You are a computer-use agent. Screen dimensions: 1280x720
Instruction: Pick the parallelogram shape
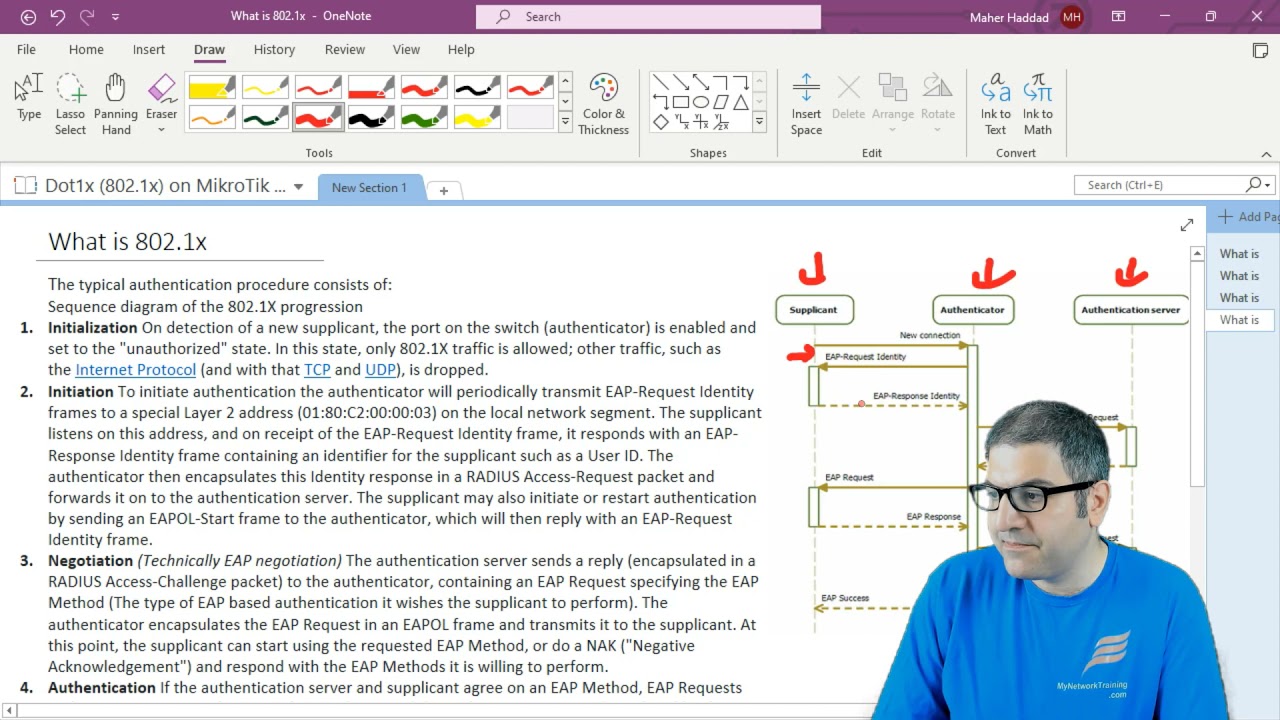[721, 102]
